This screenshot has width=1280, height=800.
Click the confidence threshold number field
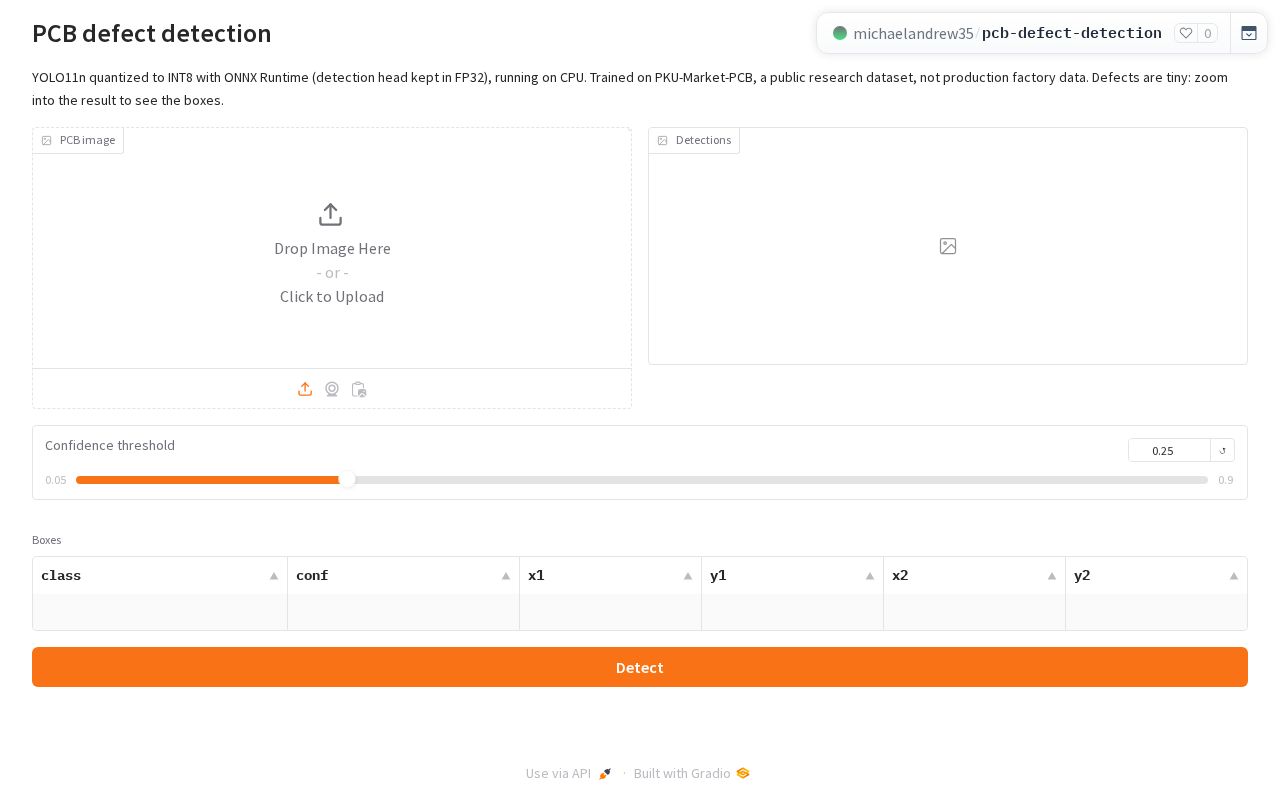pyautogui.click(x=1169, y=450)
